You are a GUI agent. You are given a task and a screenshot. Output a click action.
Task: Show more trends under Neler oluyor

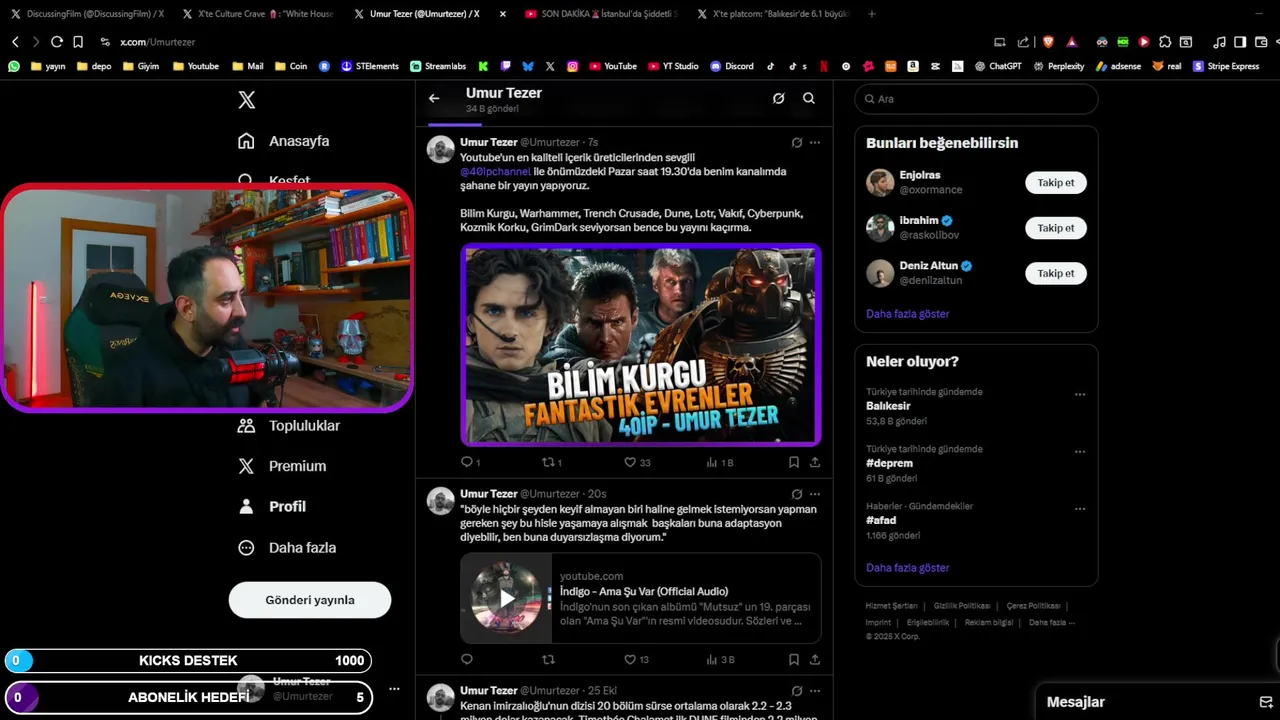(x=908, y=568)
